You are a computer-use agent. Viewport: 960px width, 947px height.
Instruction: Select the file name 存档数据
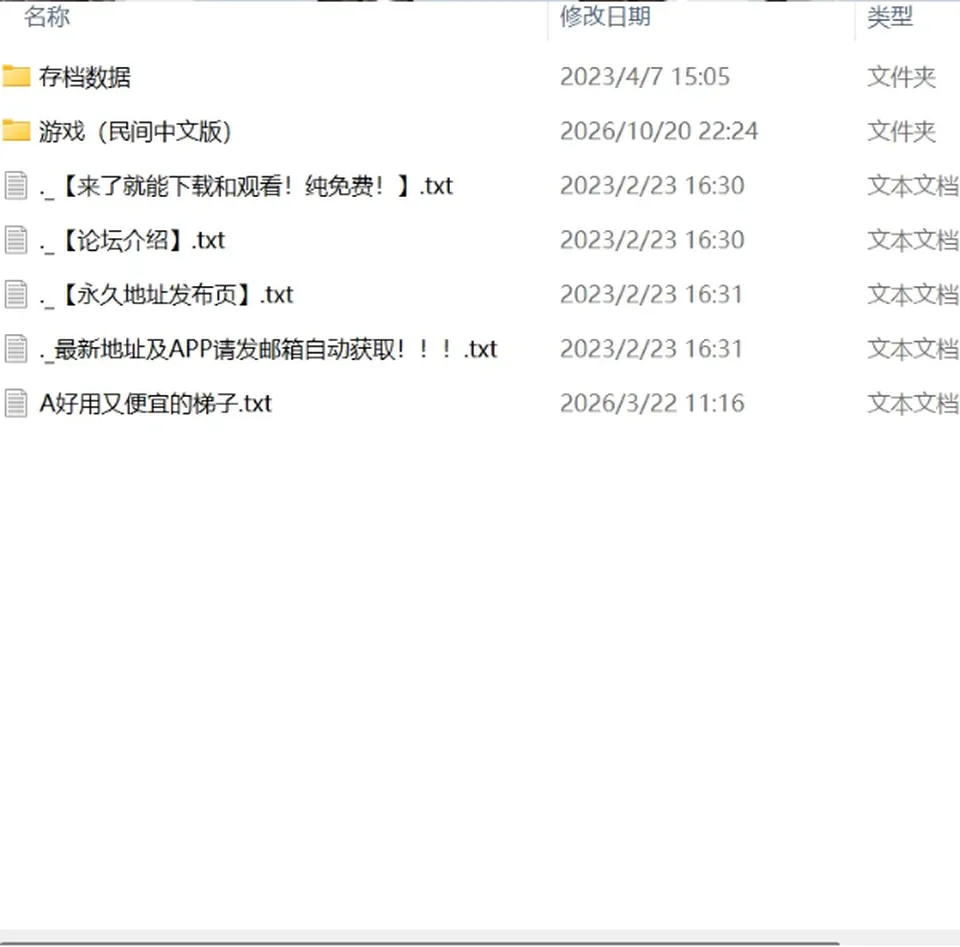(84, 77)
